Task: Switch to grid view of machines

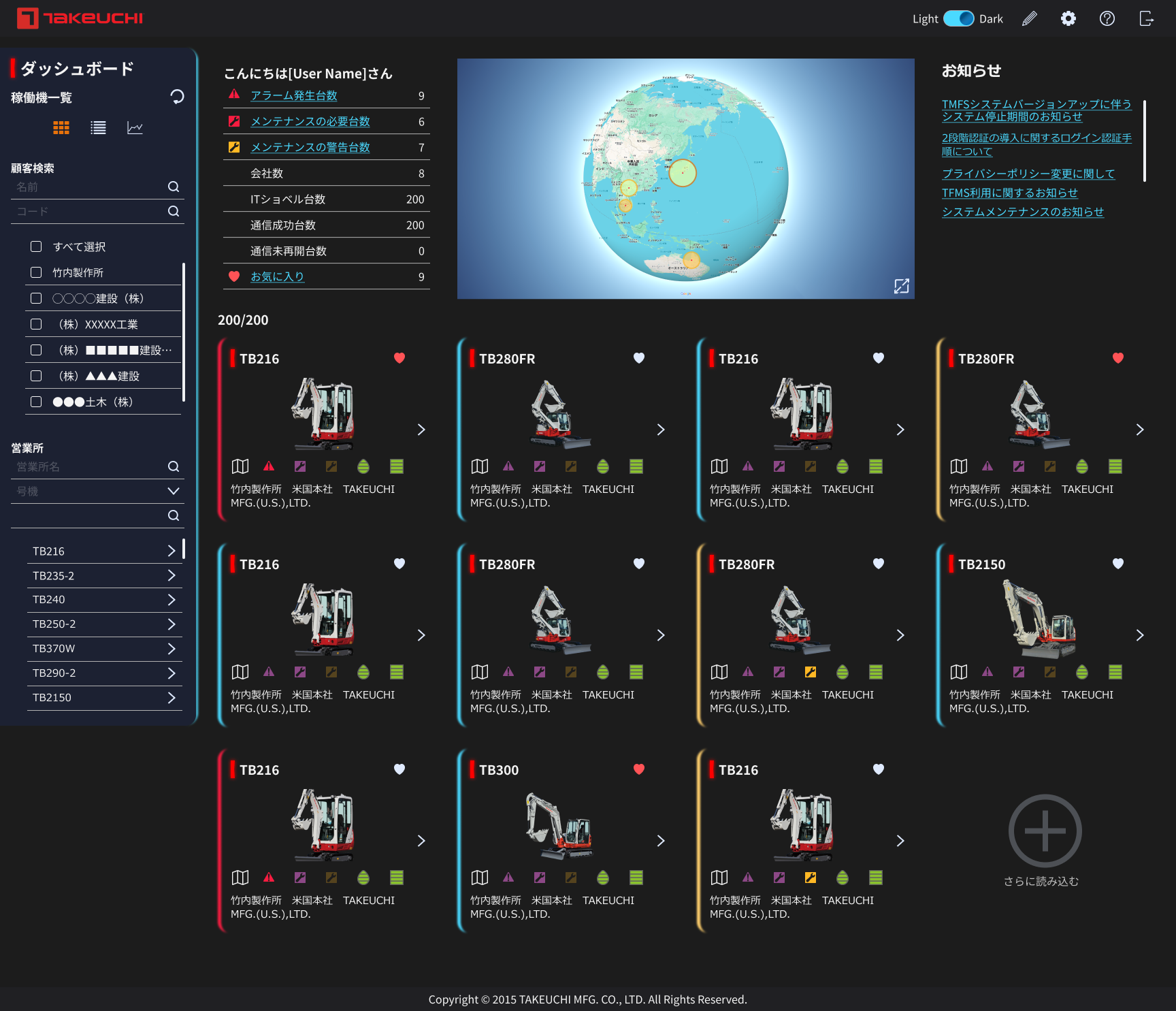Action: (61, 128)
